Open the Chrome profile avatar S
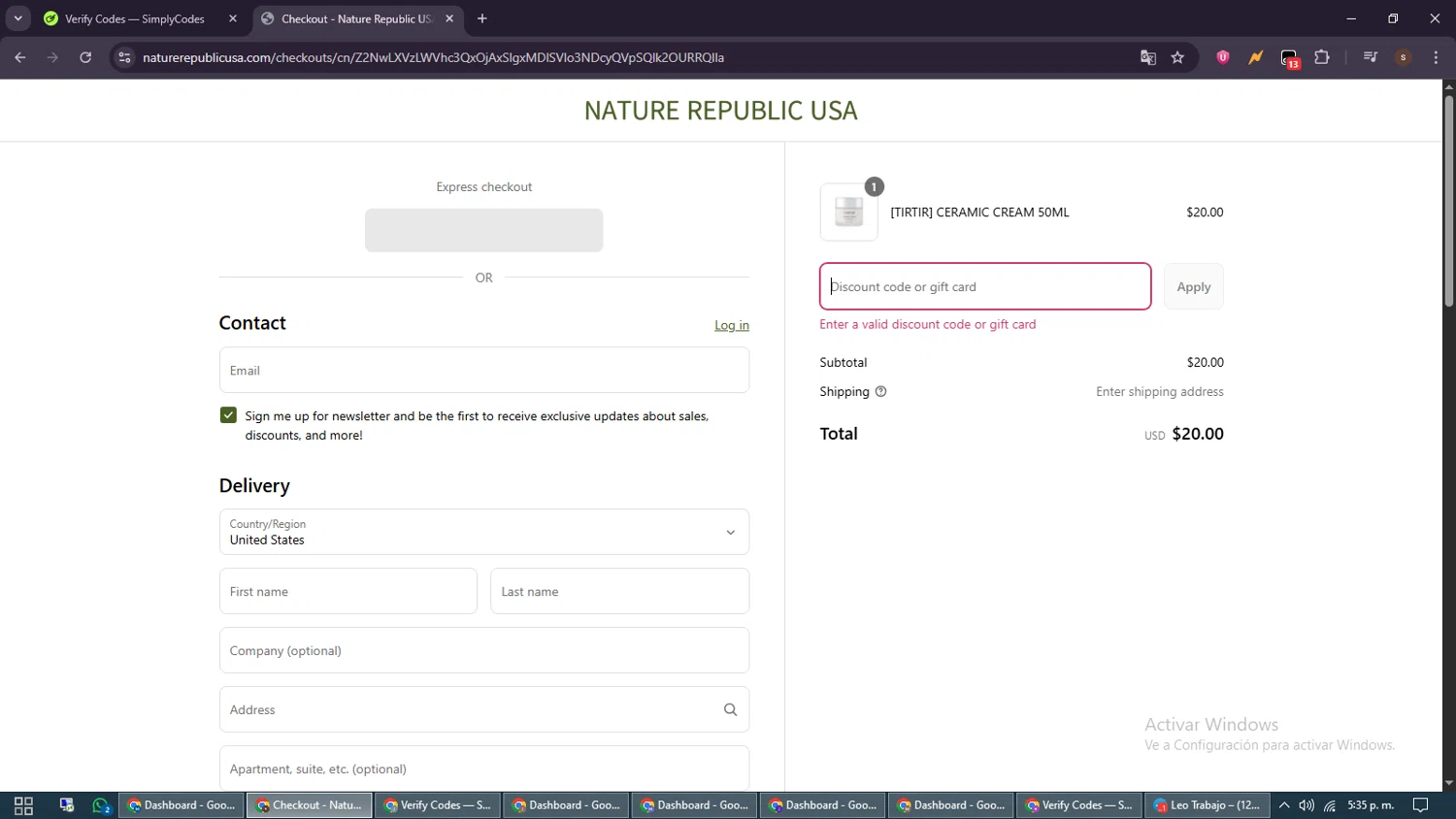Image resolution: width=1456 pixels, height=819 pixels. (1404, 57)
